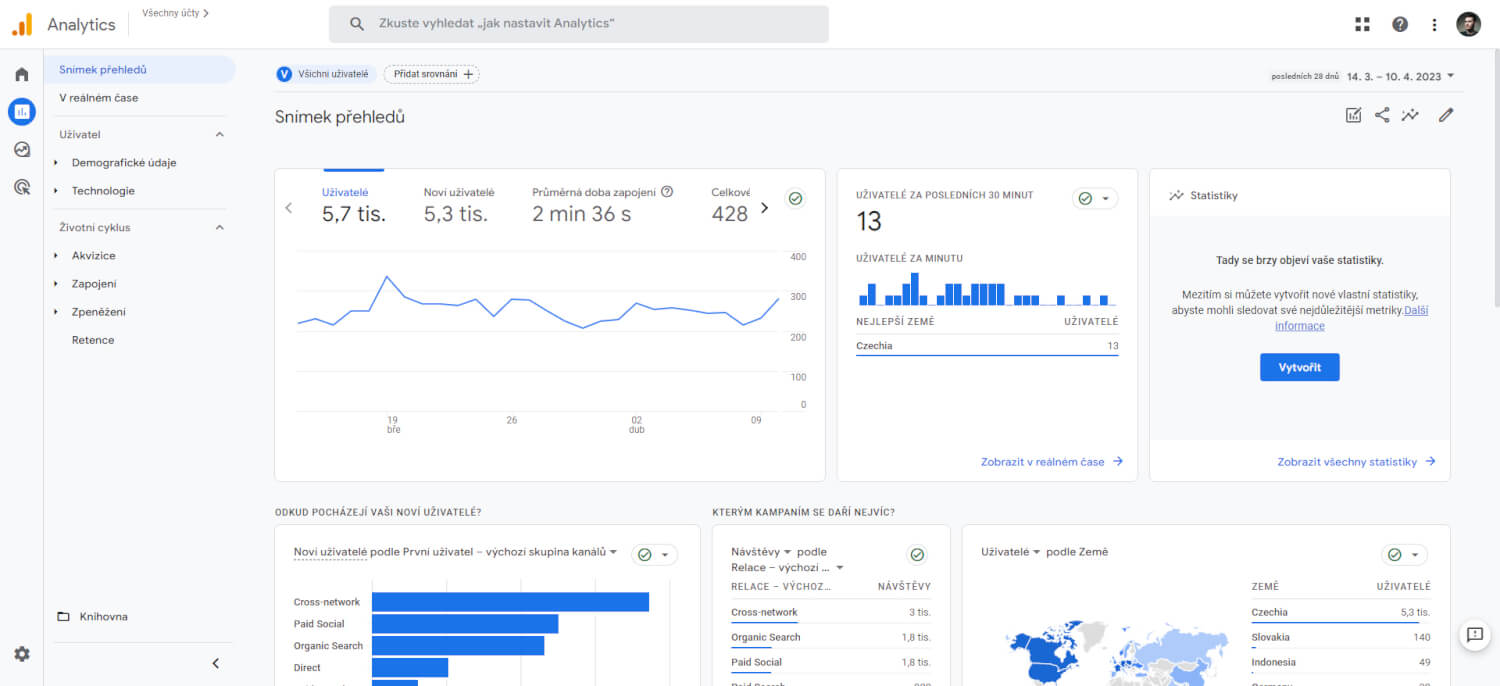Viewport: 1500px width, 686px height.
Task: Edit the report with the pencil icon
Action: (1445, 114)
